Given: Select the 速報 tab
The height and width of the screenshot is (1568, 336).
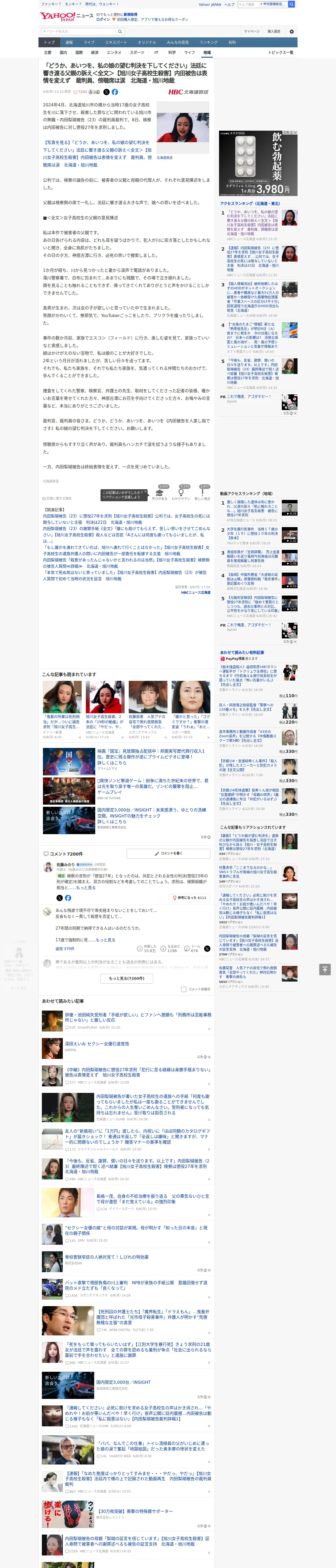Looking at the screenshot, I should click(69, 43).
